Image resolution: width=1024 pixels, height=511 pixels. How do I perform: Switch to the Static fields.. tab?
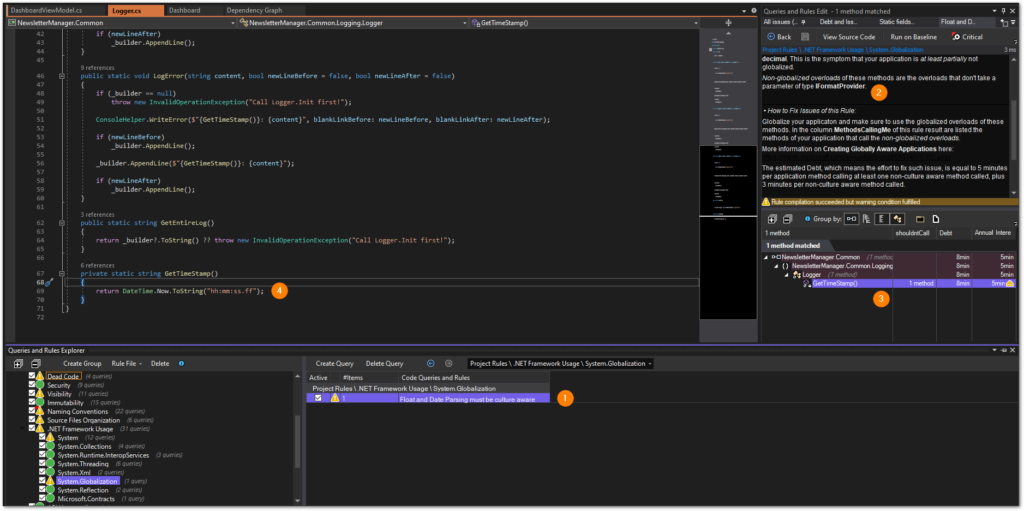897,22
